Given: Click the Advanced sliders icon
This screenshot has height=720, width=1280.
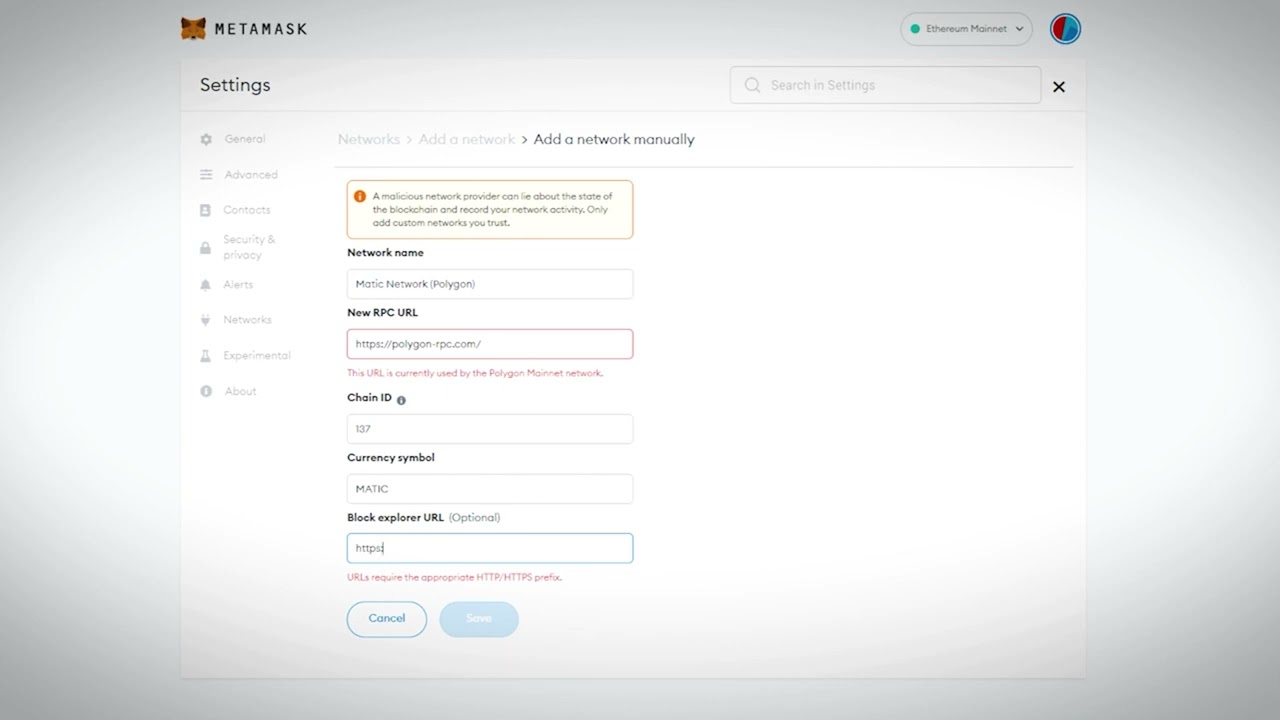Looking at the screenshot, I should tap(206, 174).
